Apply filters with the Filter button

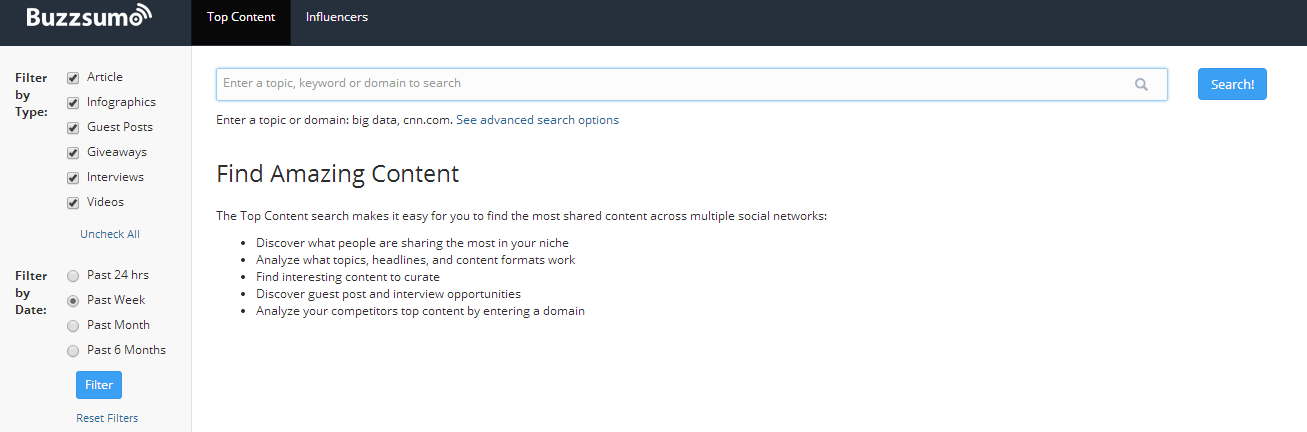click(99, 385)
